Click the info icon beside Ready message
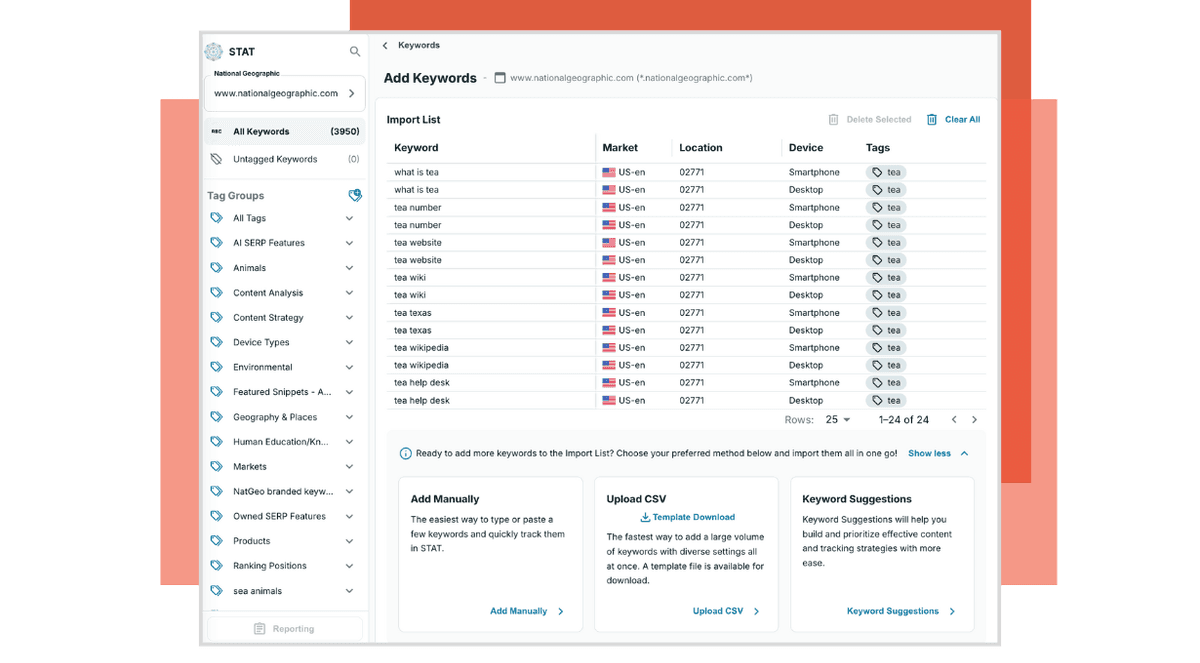The width and height of the screenshot is (1200, 663). (x=405, y=454)
